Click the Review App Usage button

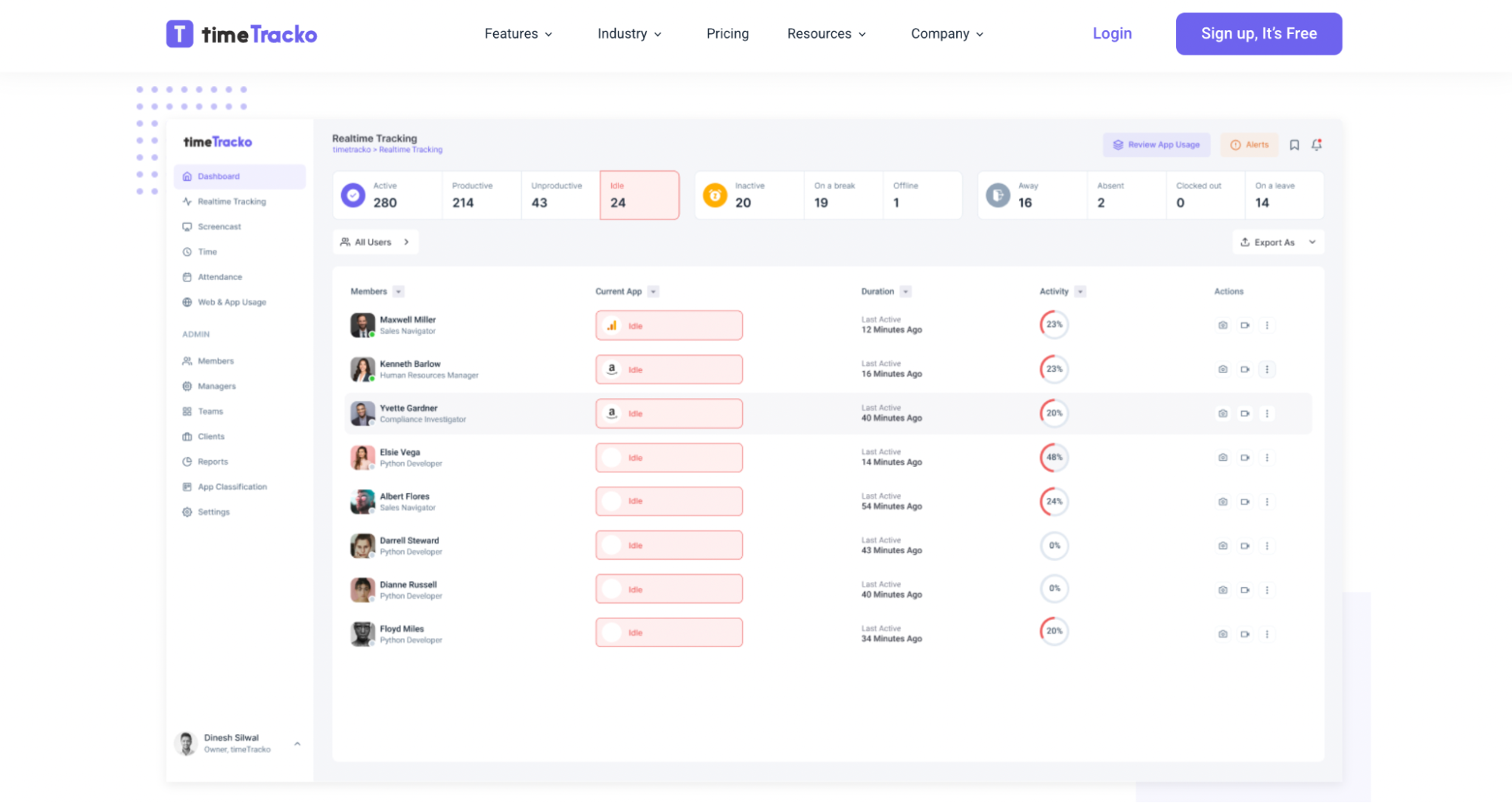coord(1156,145)
